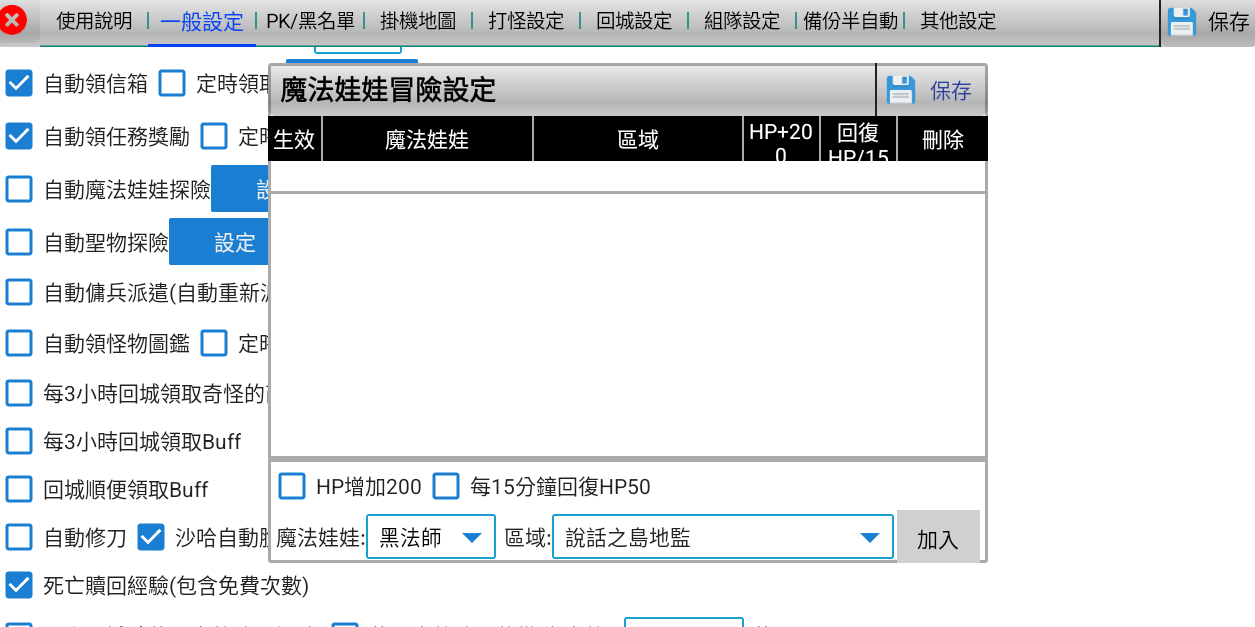Select the 一般設定 tab
This screenshot has height=627, width=1255.
[201, 21]
